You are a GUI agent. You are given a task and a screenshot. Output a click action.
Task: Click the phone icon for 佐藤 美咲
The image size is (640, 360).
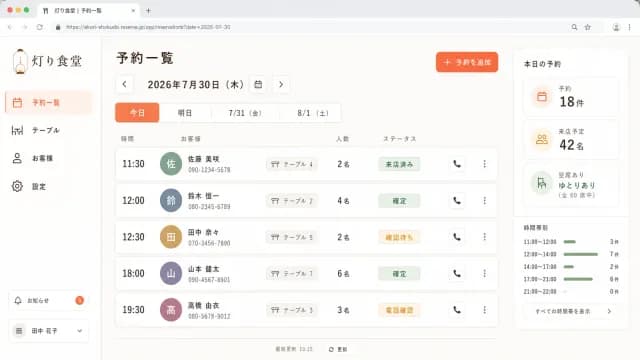click(x=457, y=164)
